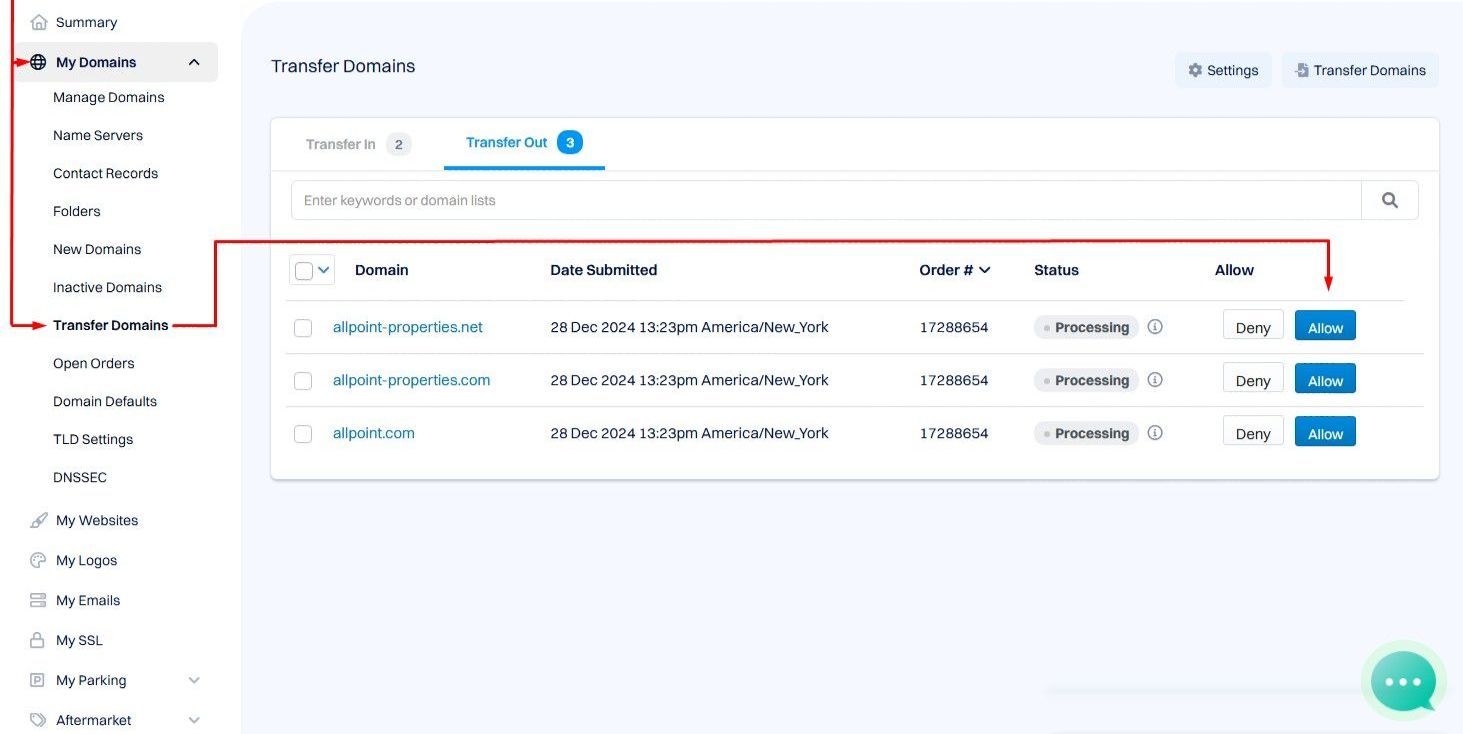Click the My SSL padlock icon
The height and width of the screenshot is (734, 1463).
tap(38, 640)
